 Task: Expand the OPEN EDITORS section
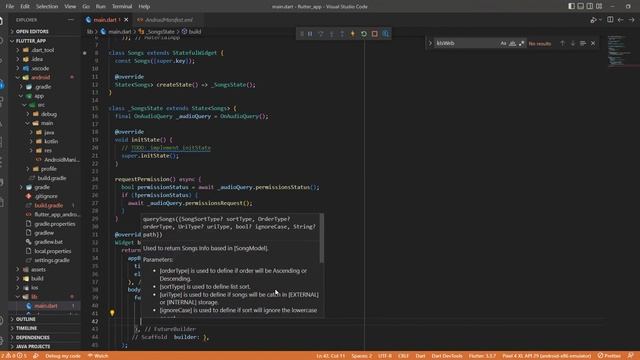pos(45,31)
